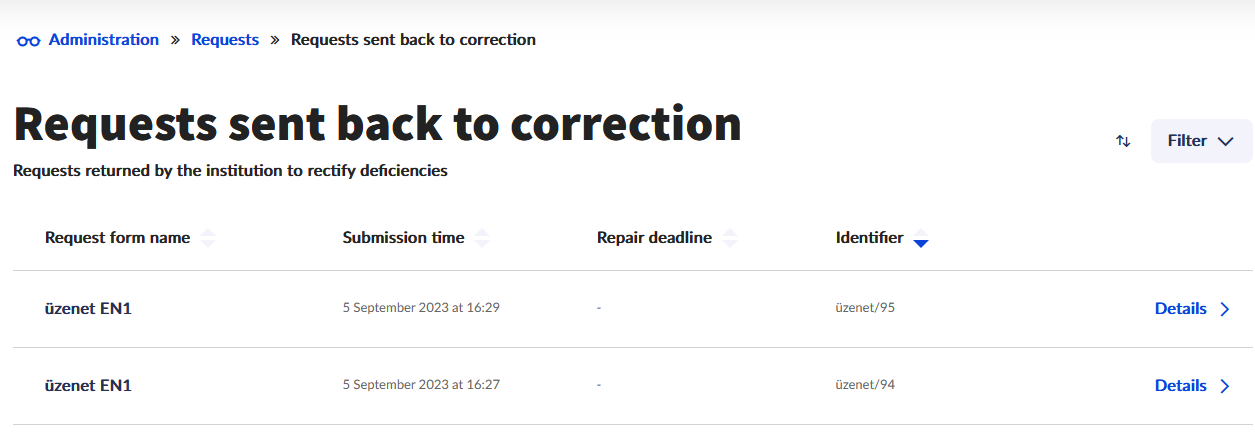Click the Submission time column header
The height and width of the screenshot is (432, 1255).
[403, 238]
